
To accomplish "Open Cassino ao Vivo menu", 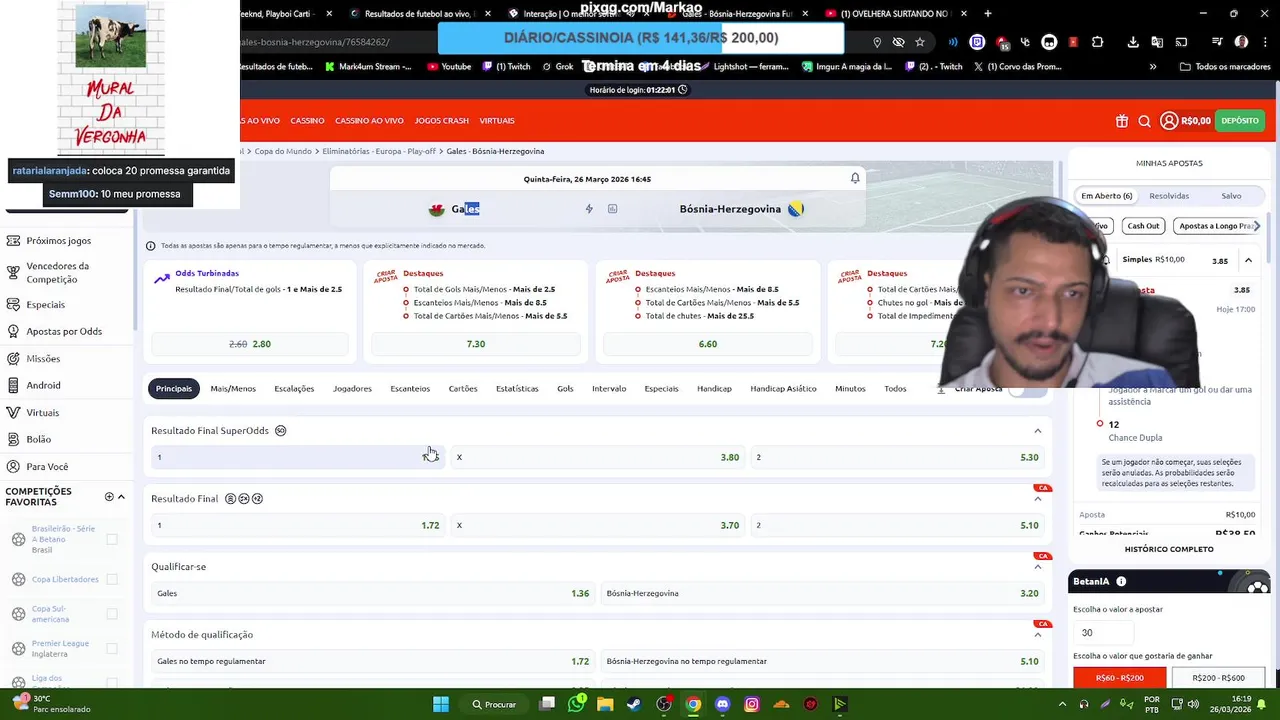I will pyautogui.click(x=369, y=121).
